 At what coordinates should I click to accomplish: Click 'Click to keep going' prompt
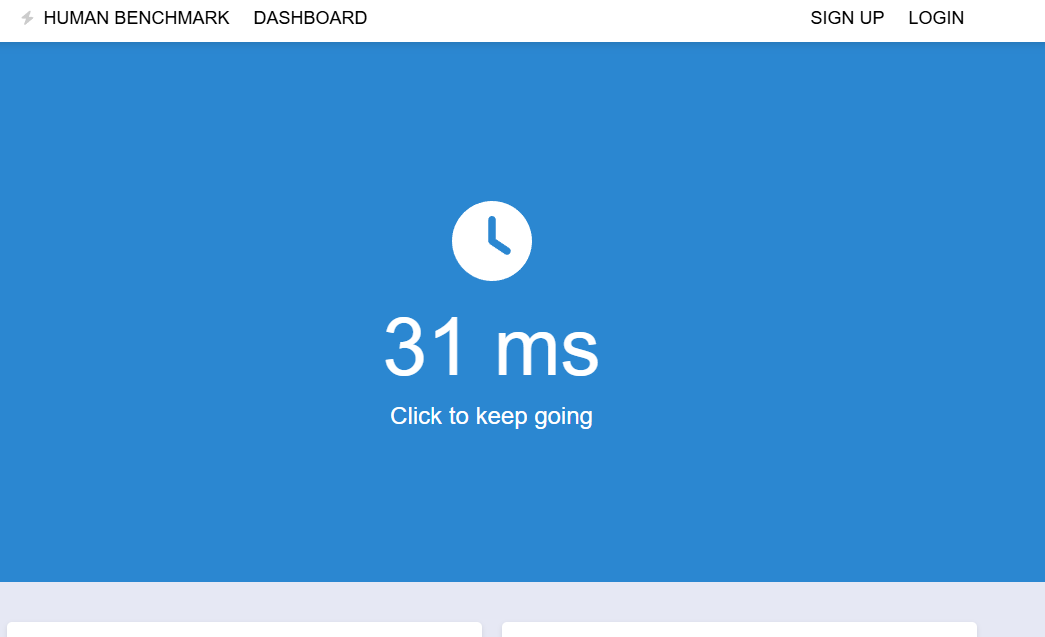pyautogui.click(x=492, y=416)
